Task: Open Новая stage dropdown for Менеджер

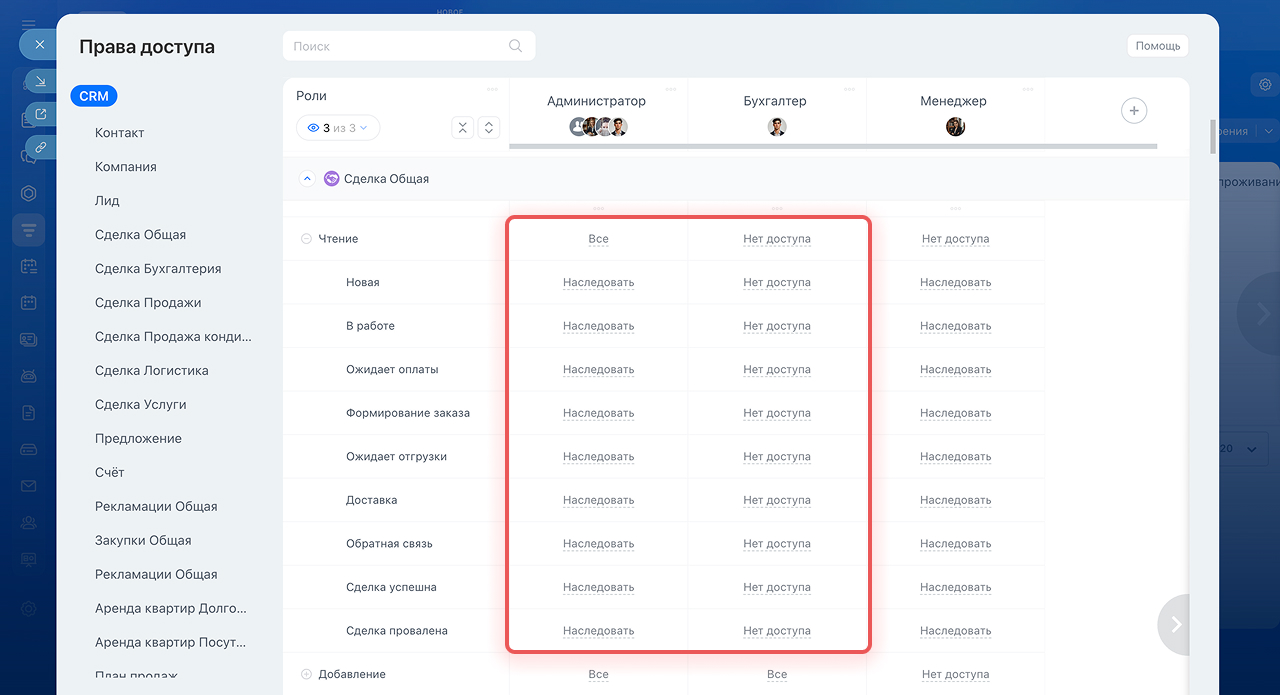Action: coord(955,283)
